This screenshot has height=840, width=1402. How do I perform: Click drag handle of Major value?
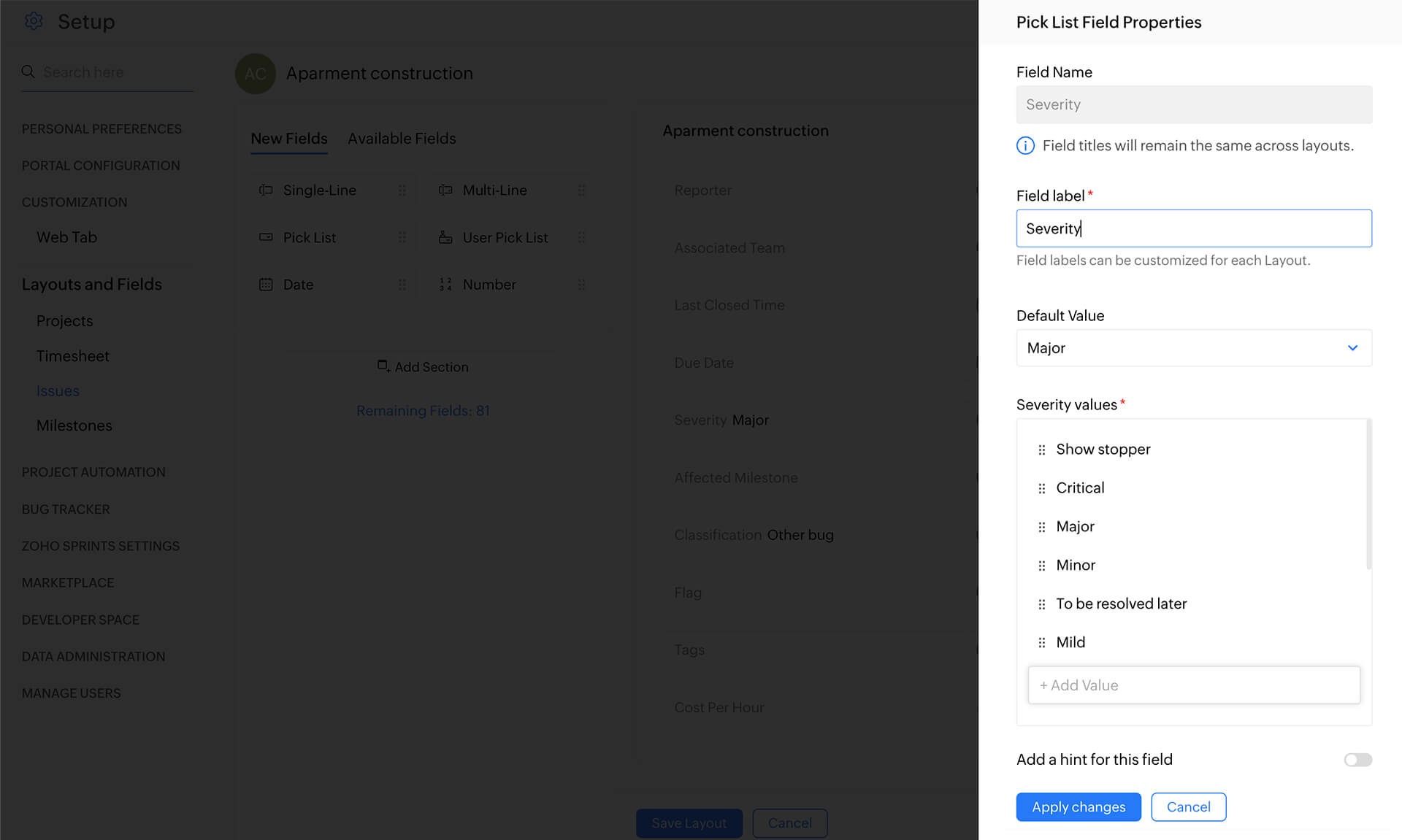tap(1041, 527)
